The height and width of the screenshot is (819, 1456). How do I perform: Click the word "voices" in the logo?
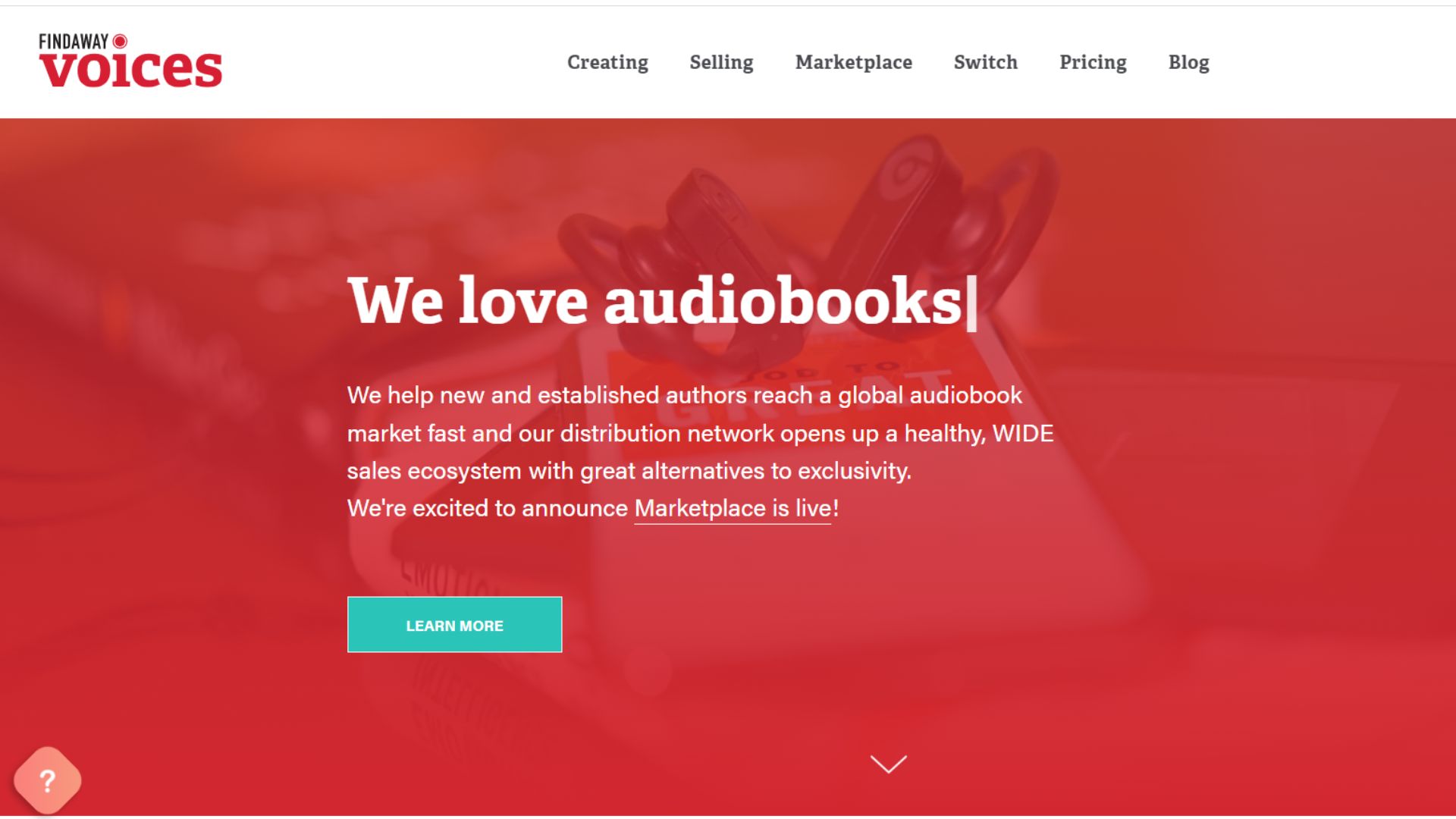coord(130,70)
